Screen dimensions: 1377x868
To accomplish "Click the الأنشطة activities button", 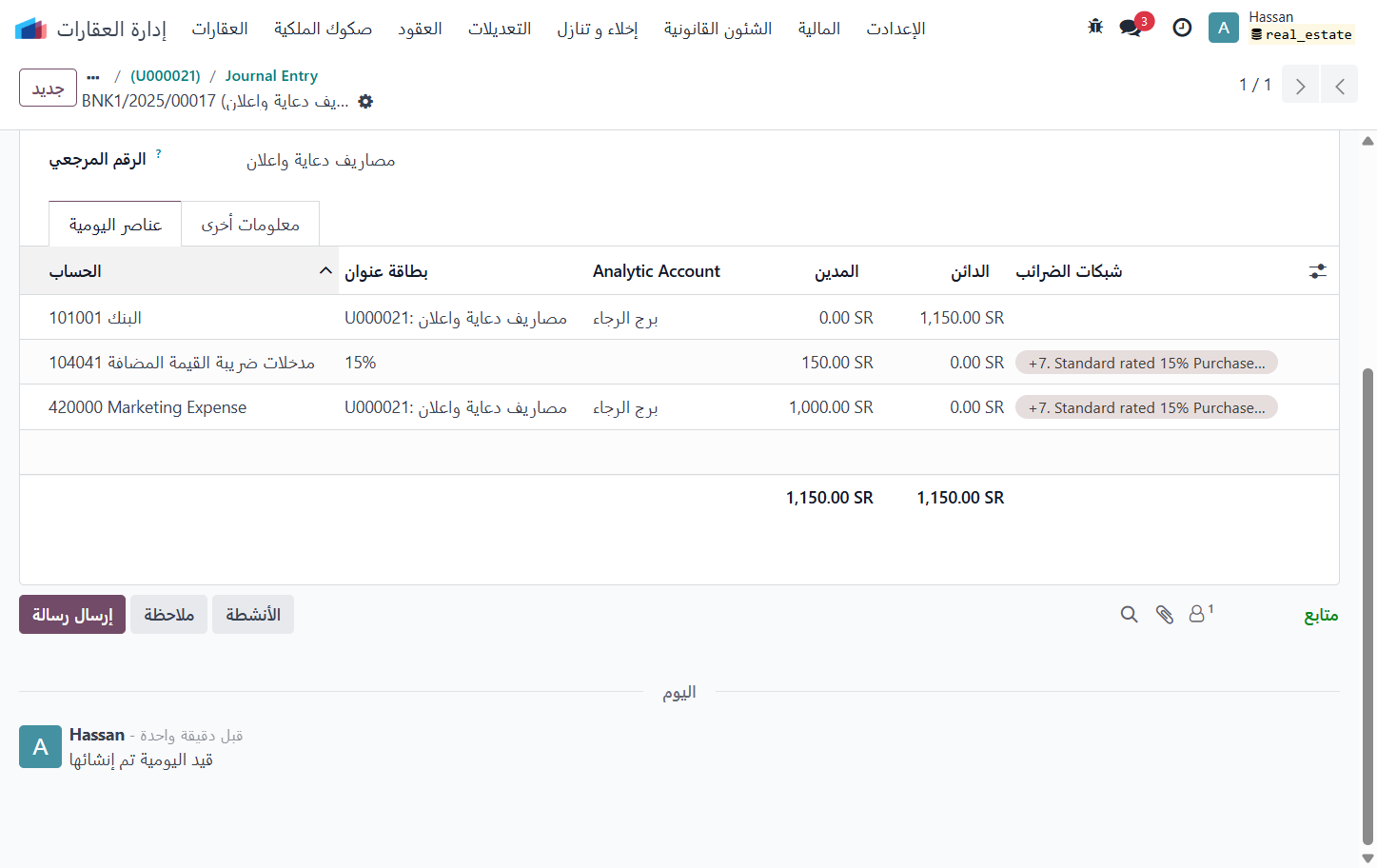I will 253,615.
